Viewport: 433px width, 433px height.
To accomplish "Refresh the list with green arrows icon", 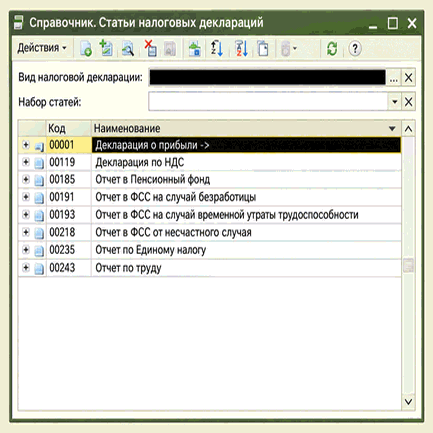I will click(x=332, y=49).
